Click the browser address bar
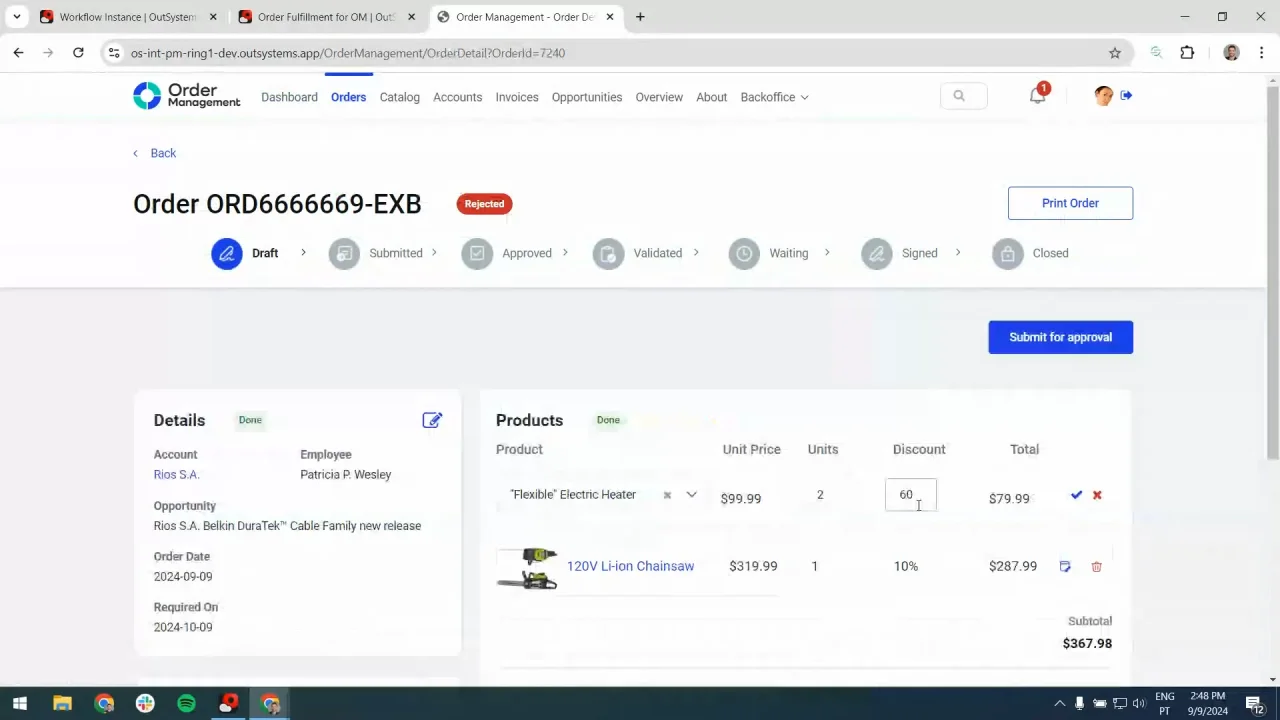1280x720 pixels. pyautogui.click(x=610, y=53)
